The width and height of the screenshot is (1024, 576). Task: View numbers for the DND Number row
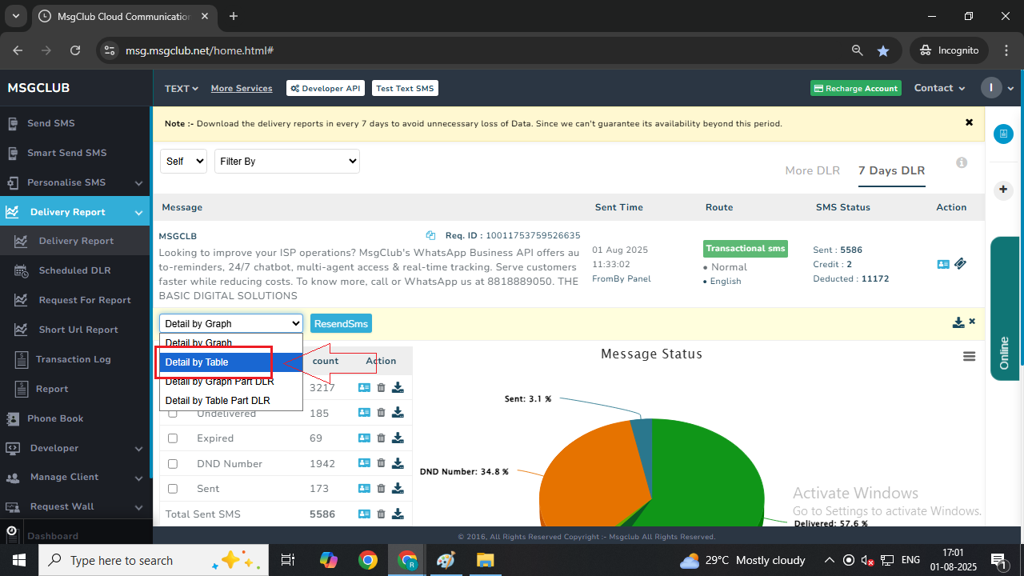(x=364, y=463)
